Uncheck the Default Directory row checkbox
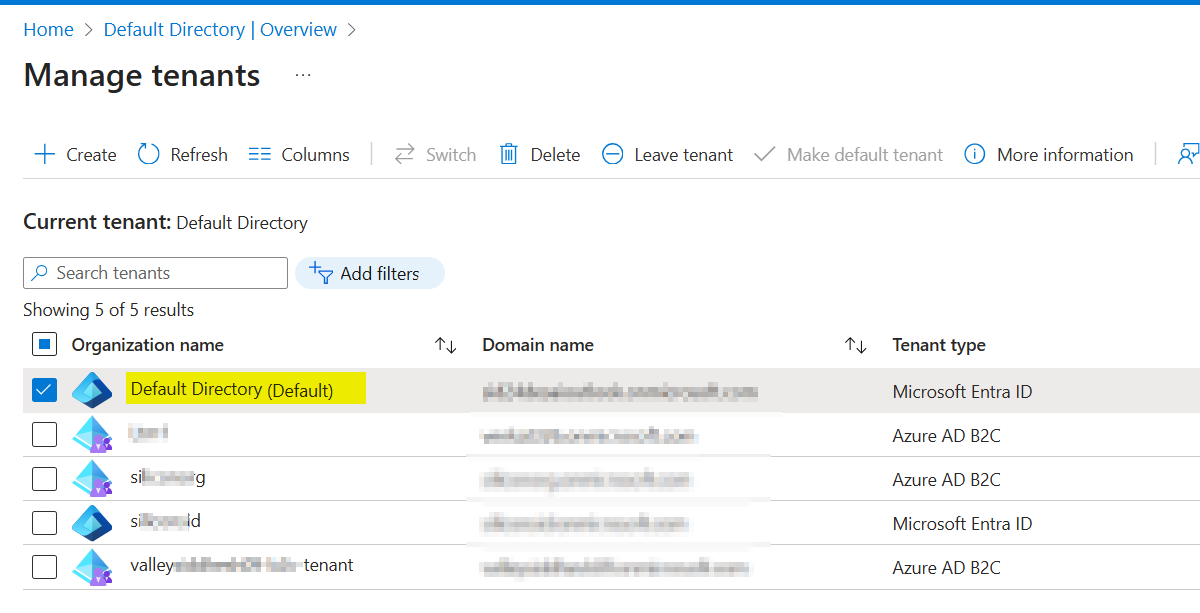 pyautogui.click(x=44, y=390)
